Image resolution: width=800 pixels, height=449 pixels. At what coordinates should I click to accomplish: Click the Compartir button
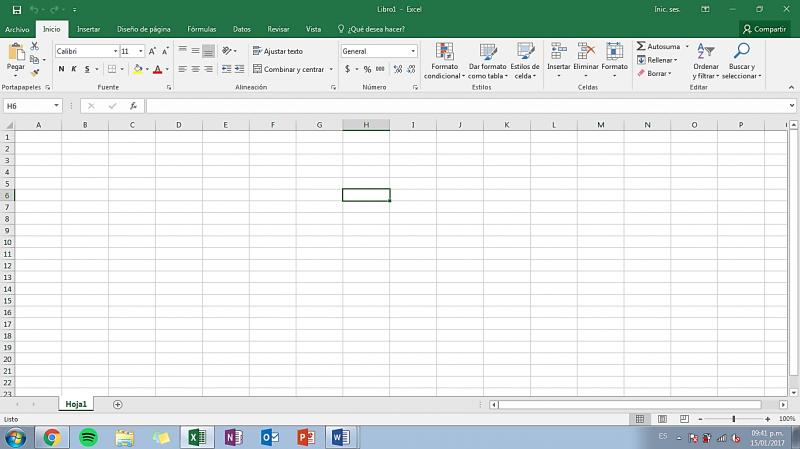click(x=765, y=29)
